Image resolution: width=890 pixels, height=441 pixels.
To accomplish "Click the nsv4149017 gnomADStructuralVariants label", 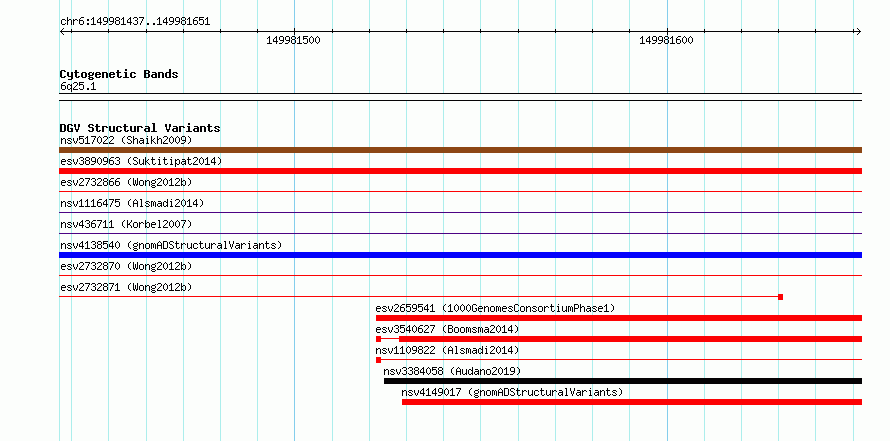I will (x=512, y=392).
